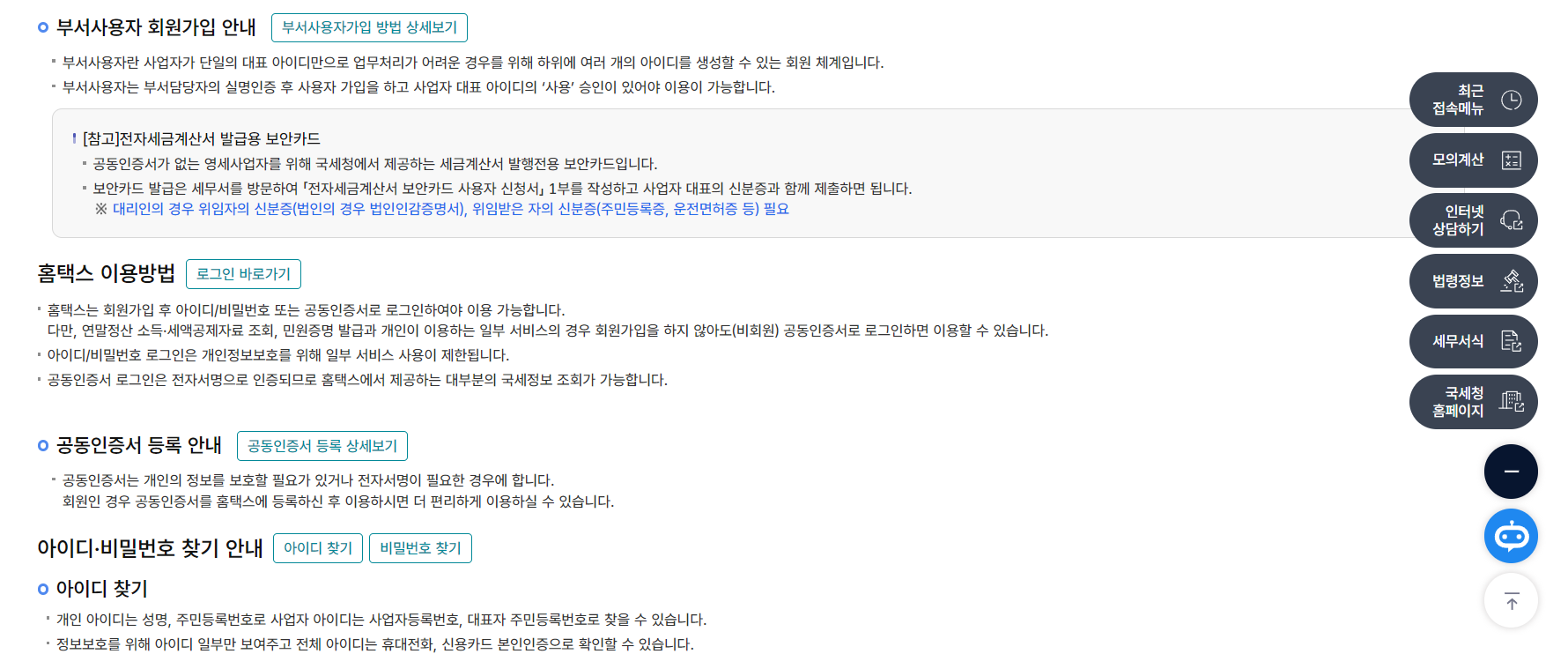Image resolution: width=1568 pixels, height=654 pixels.
Task: Click the line 부서사용자는 부서담당자의 실명인증 후
Action: pyautogui.click(x=418, y=87)
